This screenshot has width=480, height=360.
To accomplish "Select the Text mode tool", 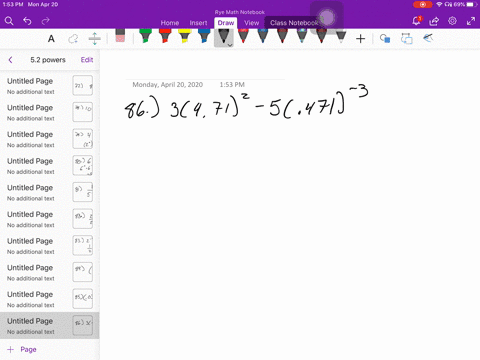I will [x=51, y=39].
